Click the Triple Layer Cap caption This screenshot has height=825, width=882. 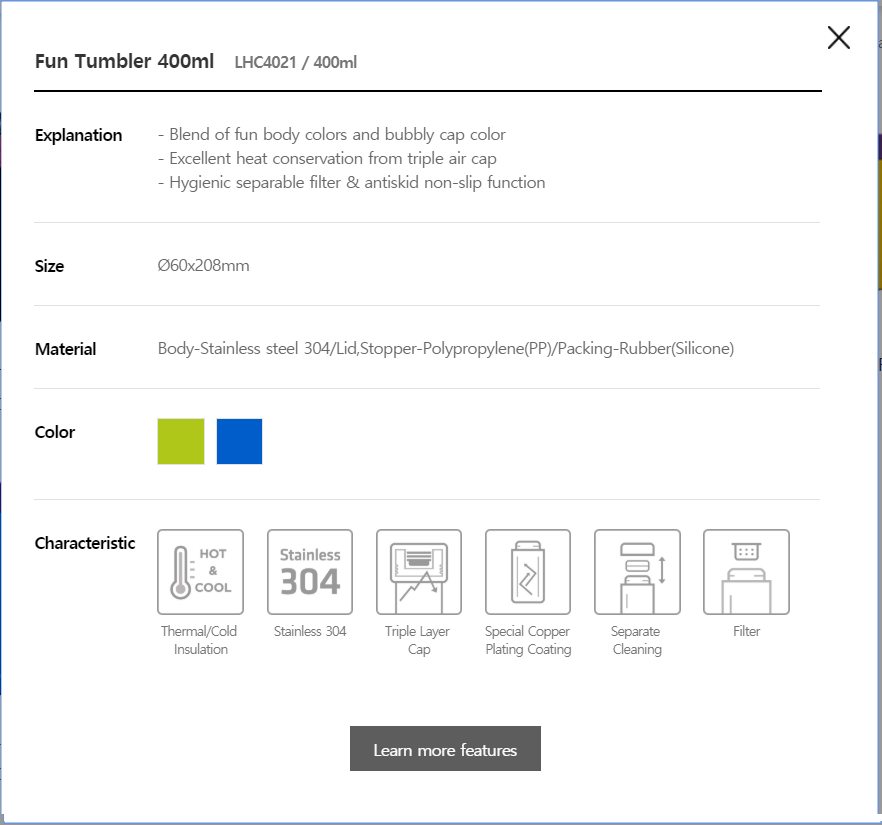(418, 640)
